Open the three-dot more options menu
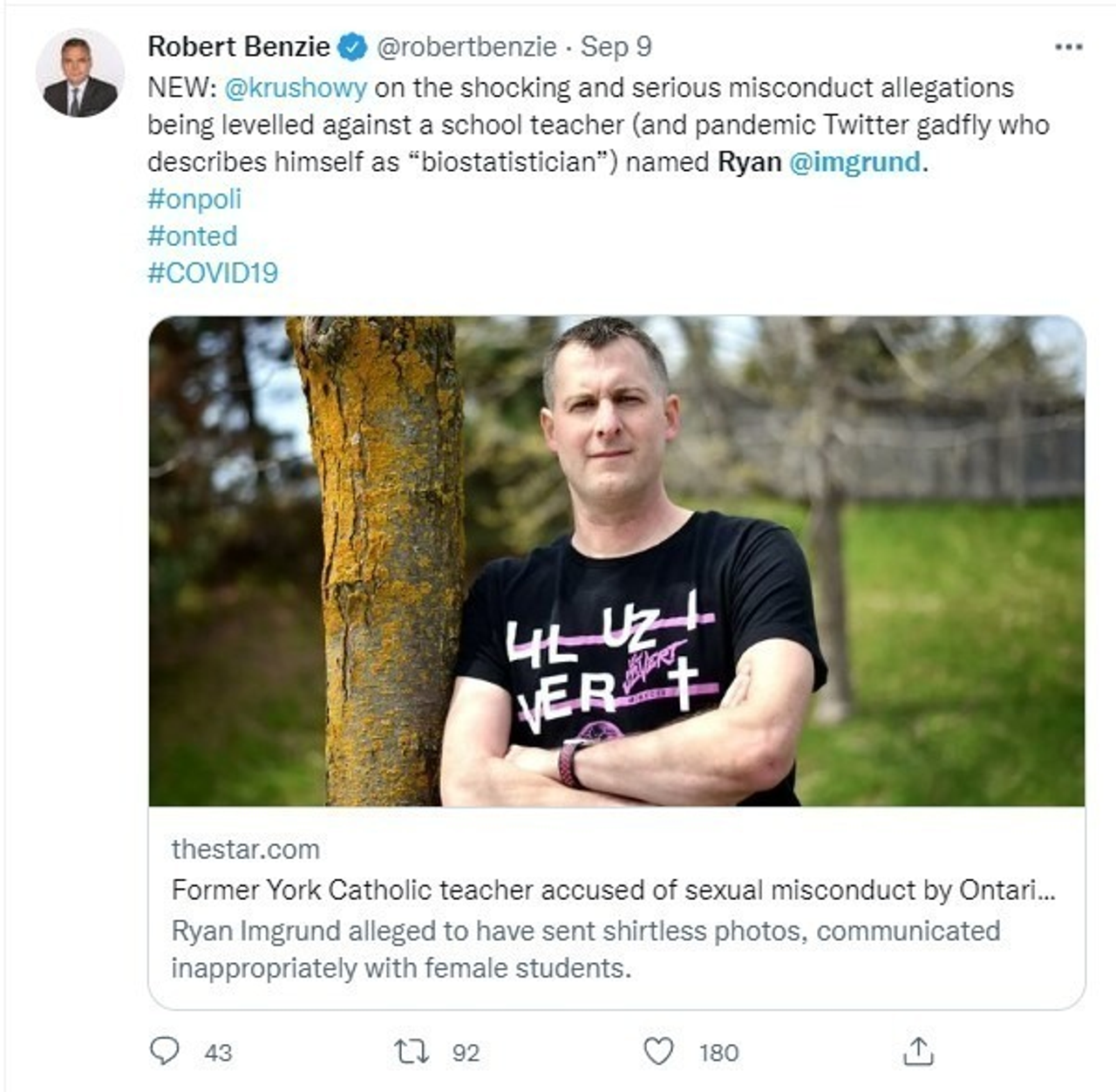Image resolution: width=1116 pixels, height=1092 pixels. point(1068,47)
